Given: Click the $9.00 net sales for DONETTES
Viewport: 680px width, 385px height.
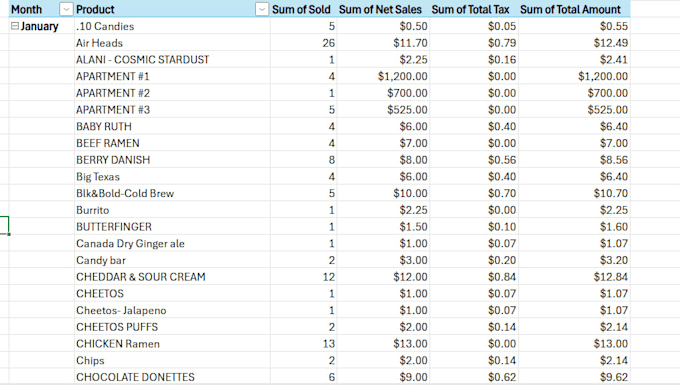Looking at the screenshot, I should [413, 377].
